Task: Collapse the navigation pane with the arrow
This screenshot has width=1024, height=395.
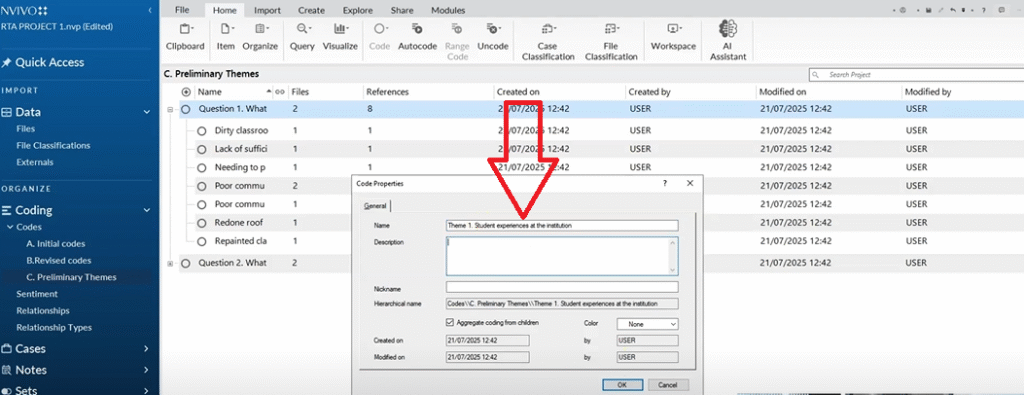Action: (x=150, y=10)
